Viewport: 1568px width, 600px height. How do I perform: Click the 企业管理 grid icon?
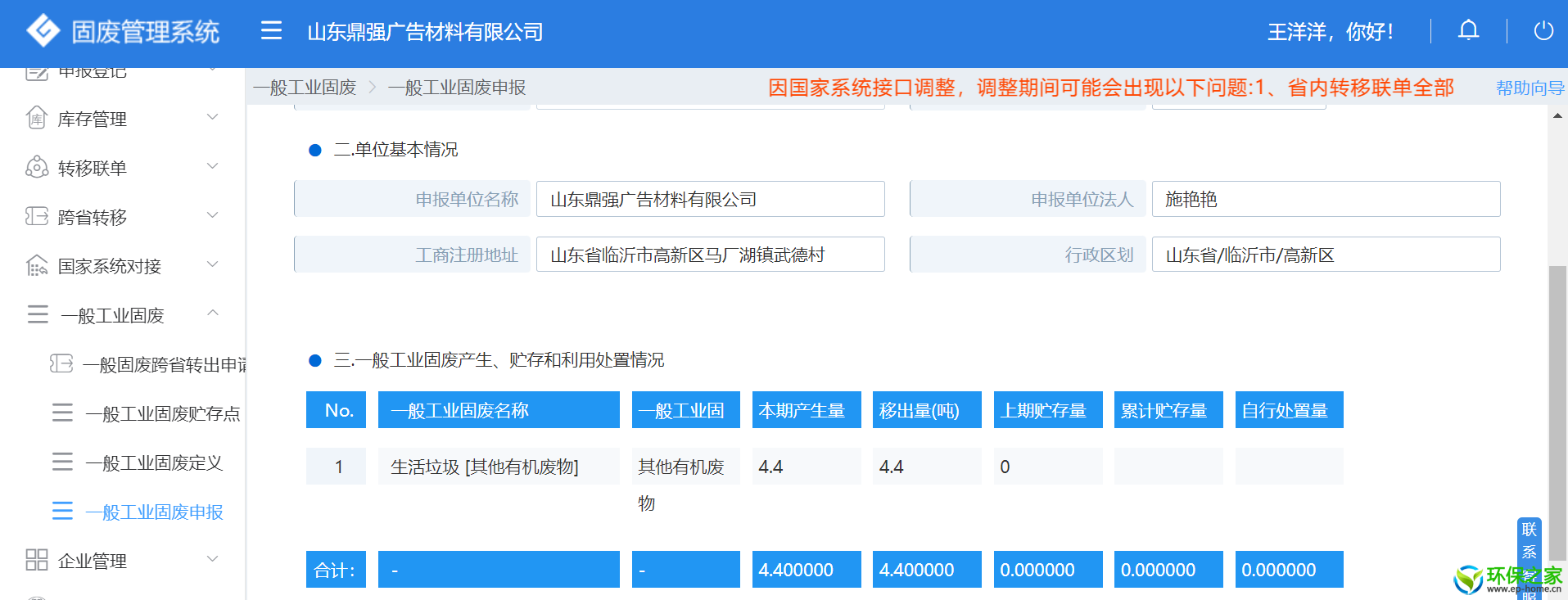(37, 560)
